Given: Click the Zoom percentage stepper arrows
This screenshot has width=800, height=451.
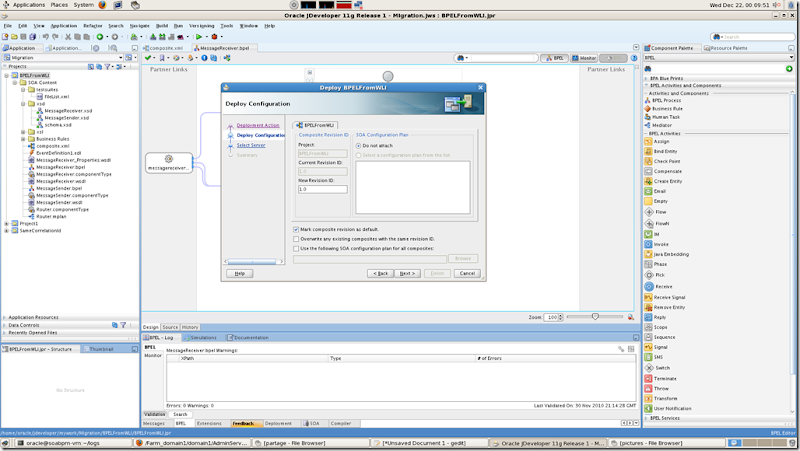Looking at the screenshot, I should [561, 317].
